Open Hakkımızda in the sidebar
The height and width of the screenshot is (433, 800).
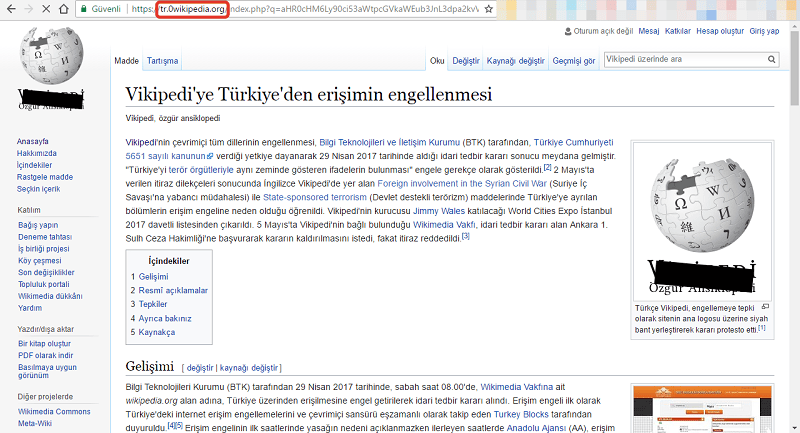coord(37,153)
